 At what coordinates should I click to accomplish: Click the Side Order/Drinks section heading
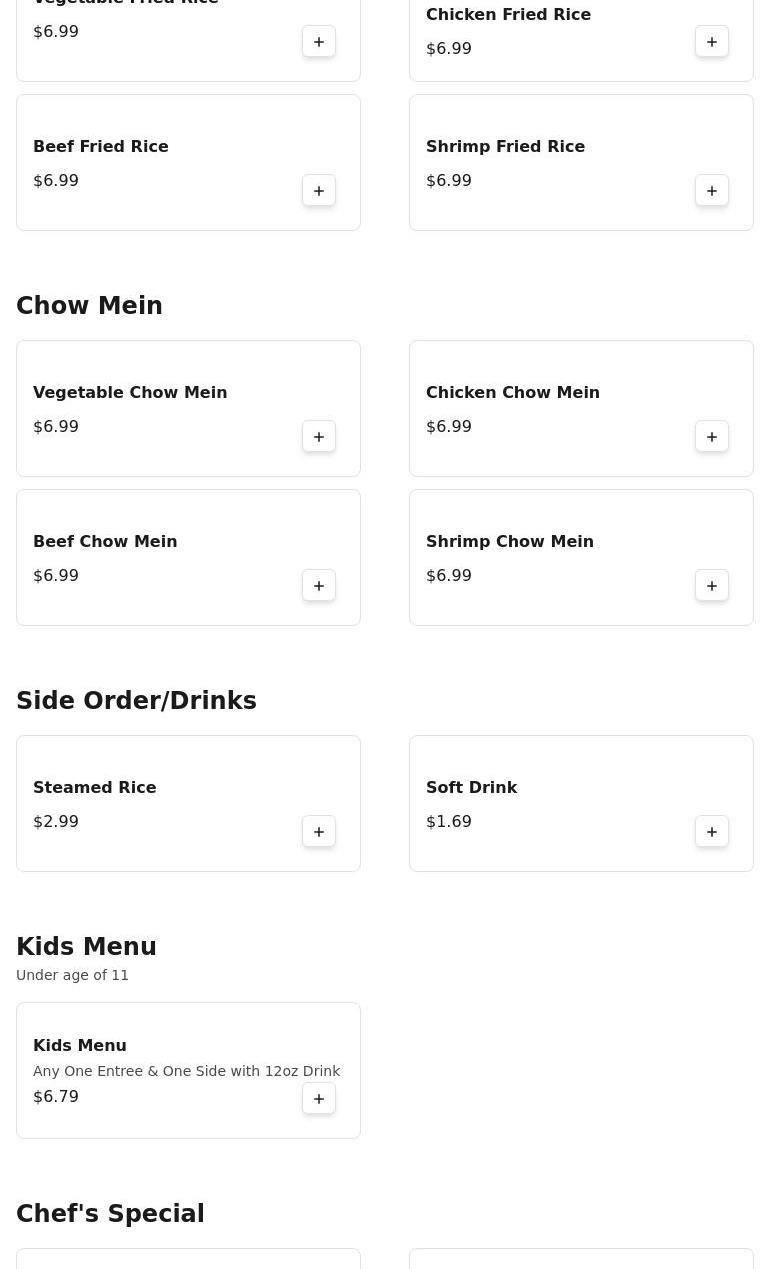(136, 701)
